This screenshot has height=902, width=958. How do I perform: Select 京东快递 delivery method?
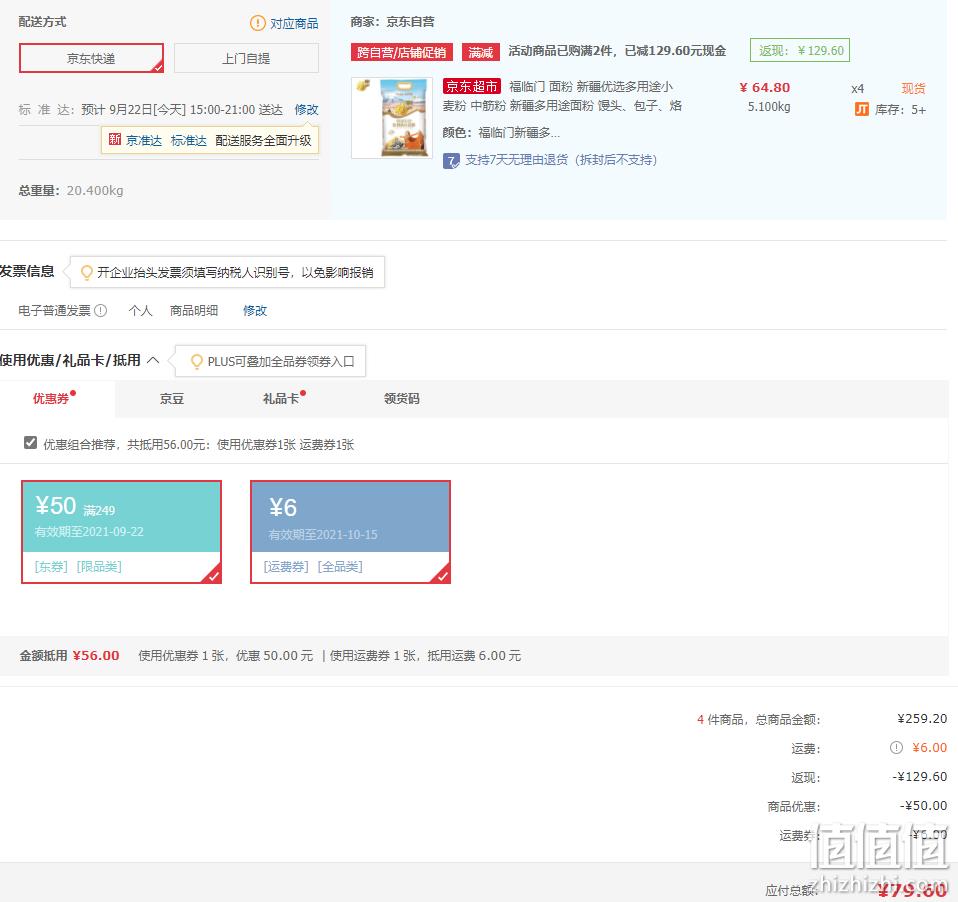tap(91, 58)
